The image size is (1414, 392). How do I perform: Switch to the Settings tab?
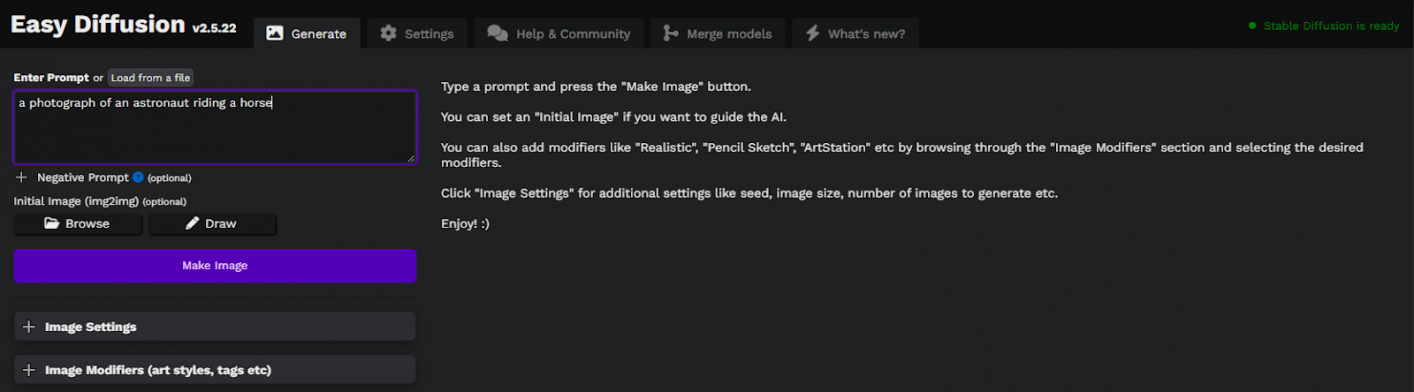click(x=417, y=33)
